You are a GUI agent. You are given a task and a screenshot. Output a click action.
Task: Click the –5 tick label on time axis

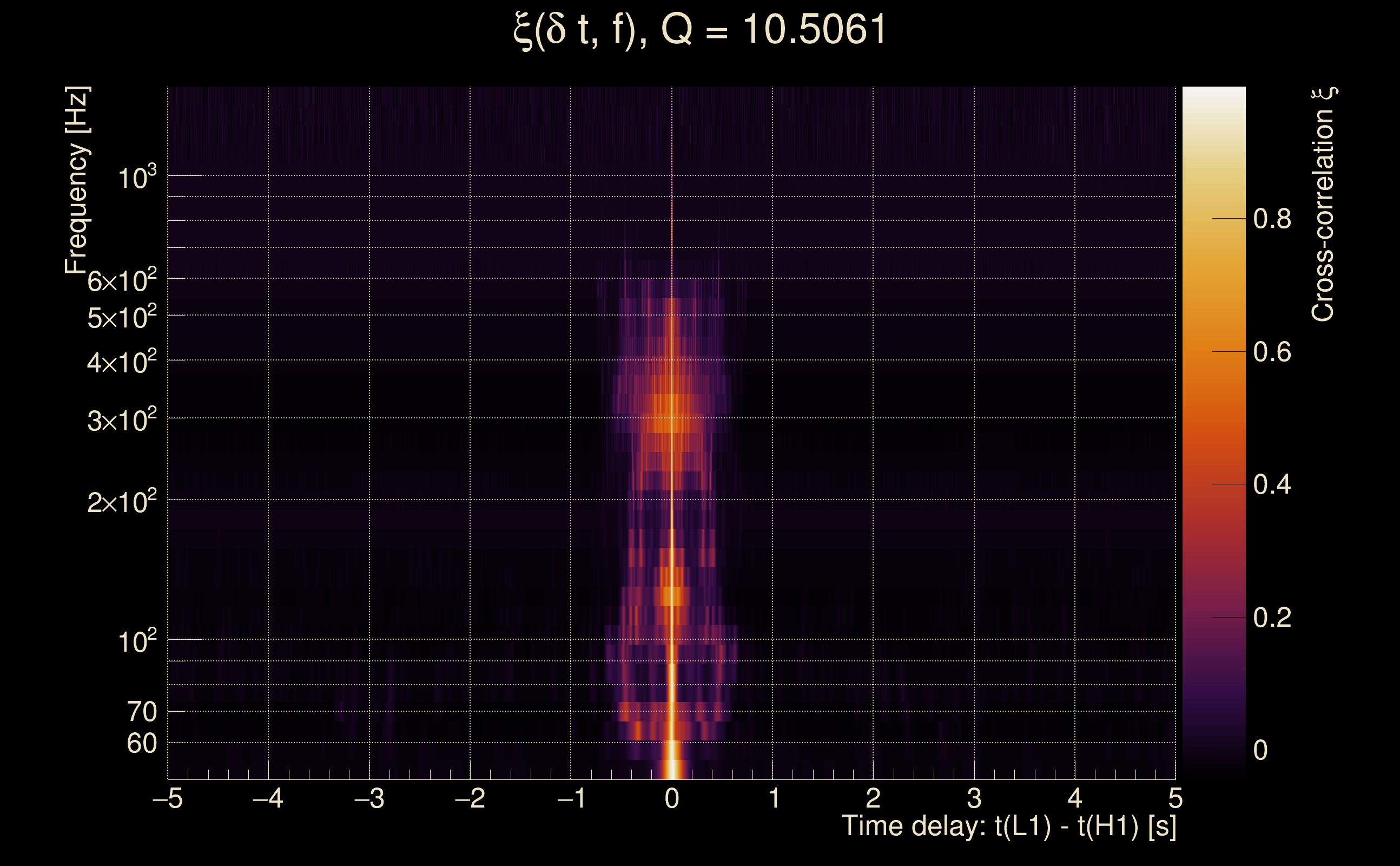(x=168, y=798)
